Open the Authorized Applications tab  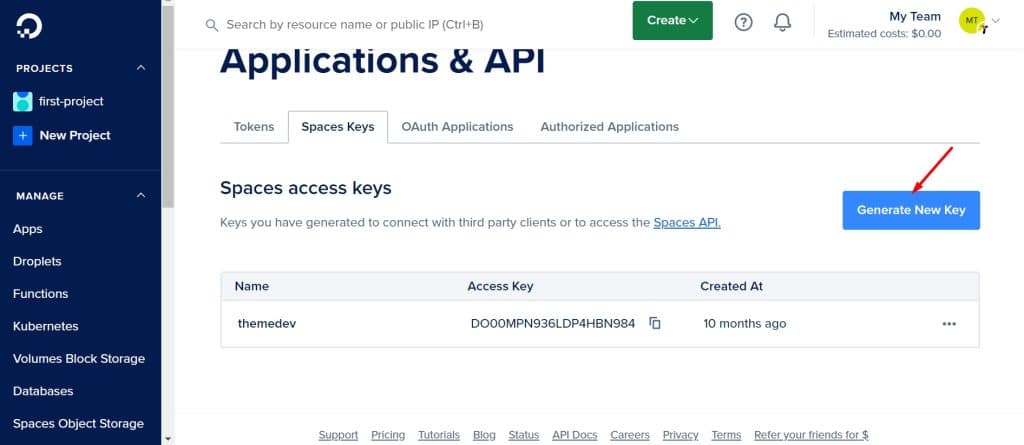[x=609, y=127]
